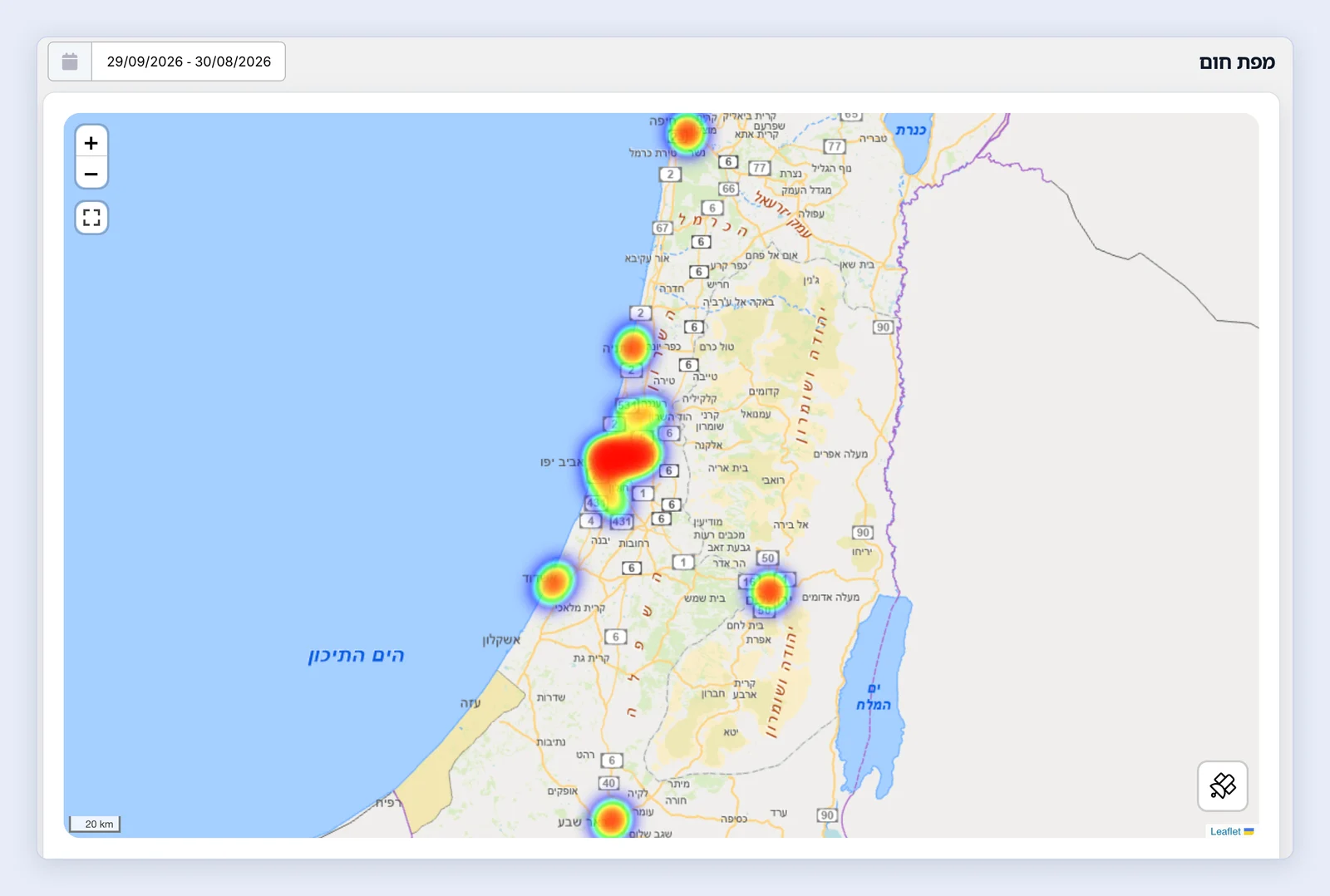Image resolution: width=1330 pixels, height=896 pixels.
Task: Edit the date range 29/09/2026 - 30/08/2026 field
Action: click(189, 62)
